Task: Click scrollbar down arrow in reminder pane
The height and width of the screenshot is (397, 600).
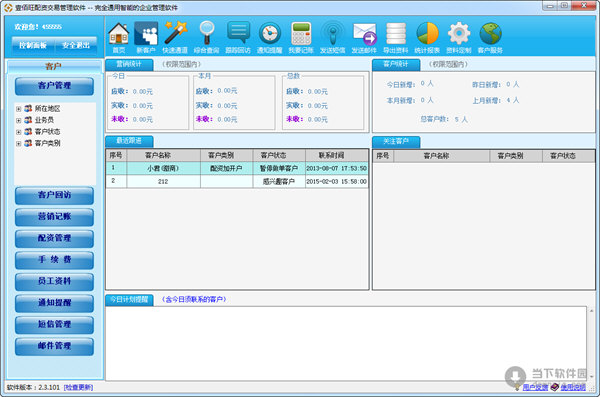Action: pos(591,377)
